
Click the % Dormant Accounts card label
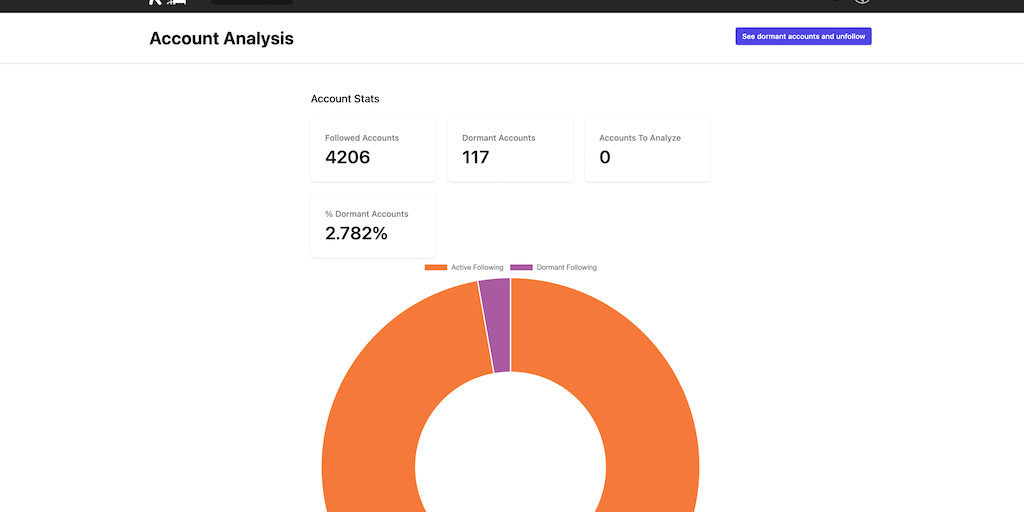tap(366, 214)
